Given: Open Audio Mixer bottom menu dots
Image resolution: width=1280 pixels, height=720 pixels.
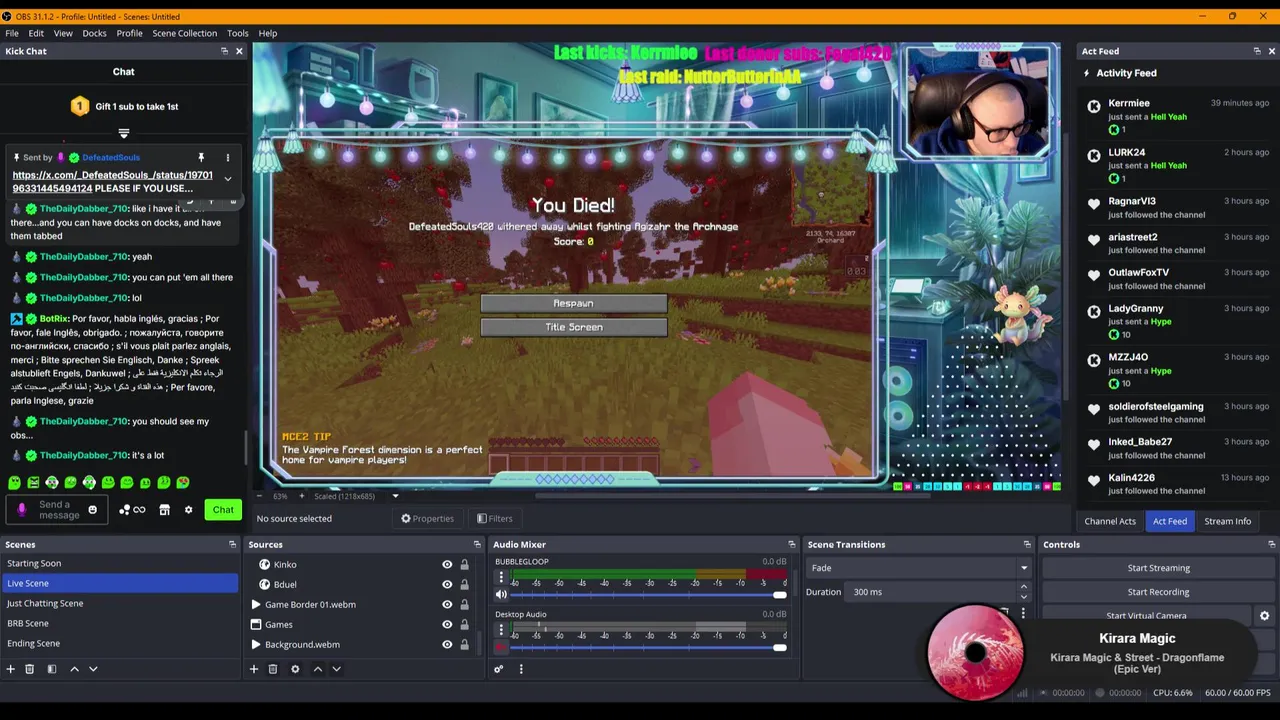Looking at the screenshot, I should (521, 669).
